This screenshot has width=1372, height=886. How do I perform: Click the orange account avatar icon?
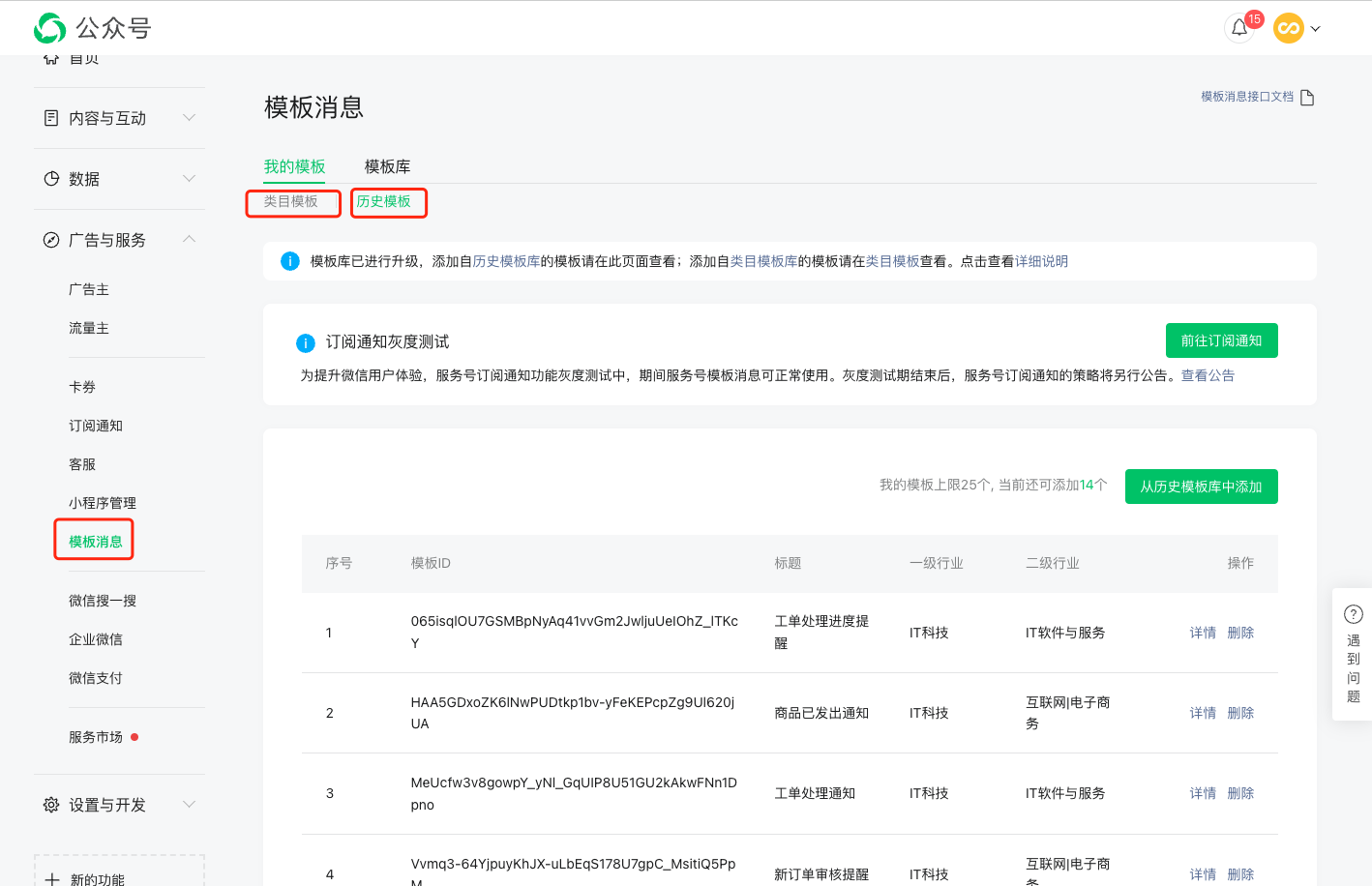coord(1288,28)
